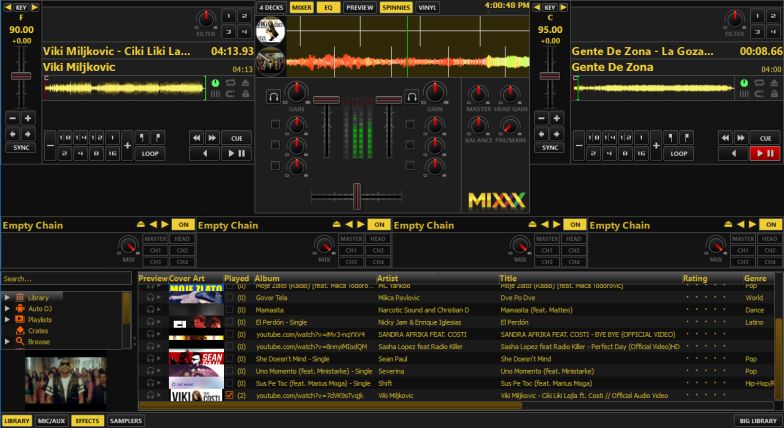Toggle the SPINNIES view tab
This screenshot has height=428, width=784.
click(396, 8)
